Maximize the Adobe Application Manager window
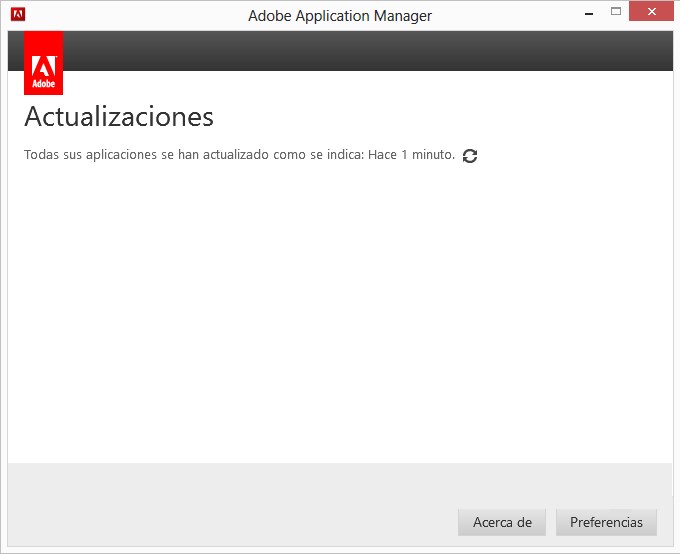Screen dimensions: 680x554 tap(616, 12)
